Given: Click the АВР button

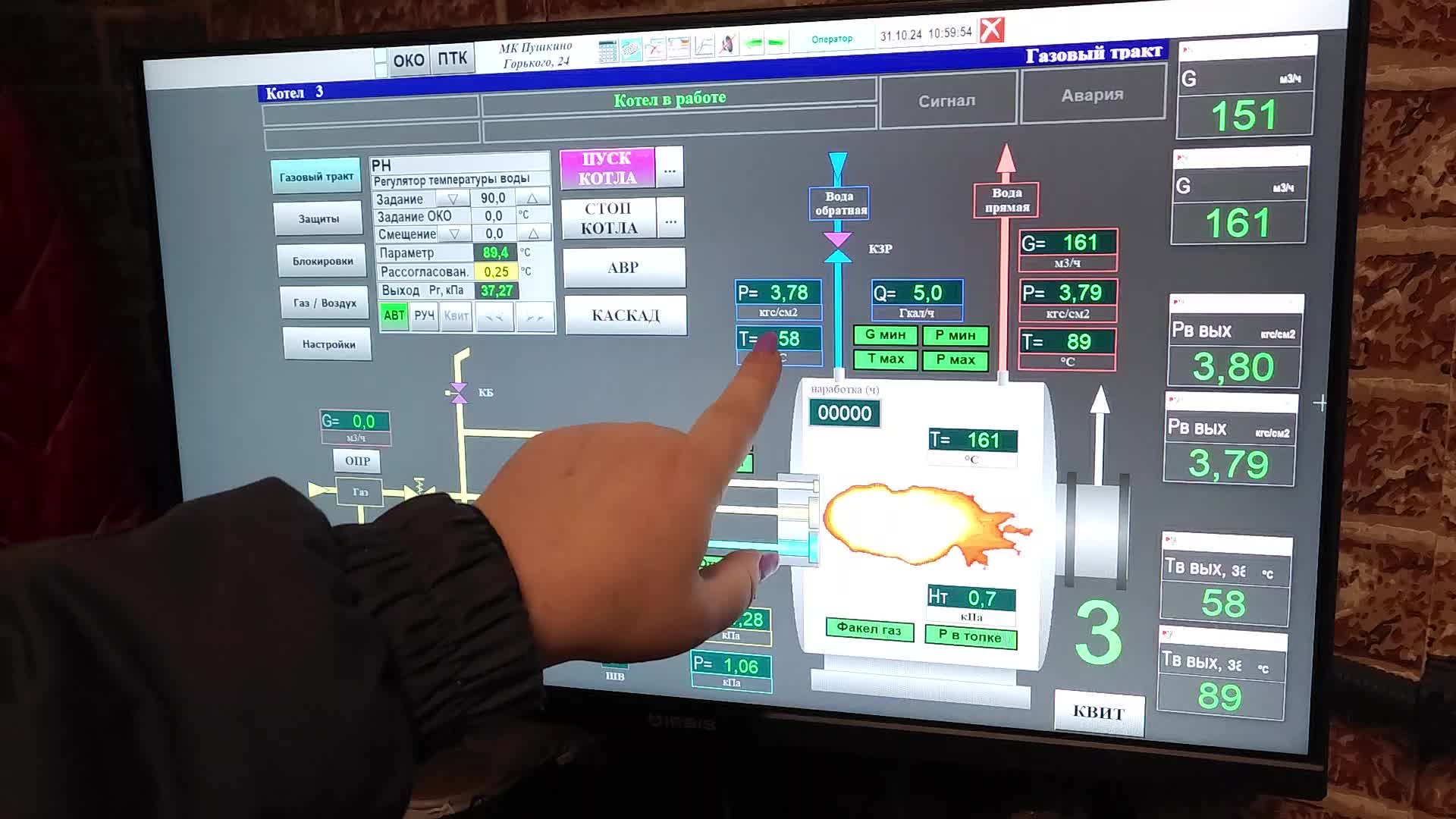Looking at the screenshot, I should [623, 268].
